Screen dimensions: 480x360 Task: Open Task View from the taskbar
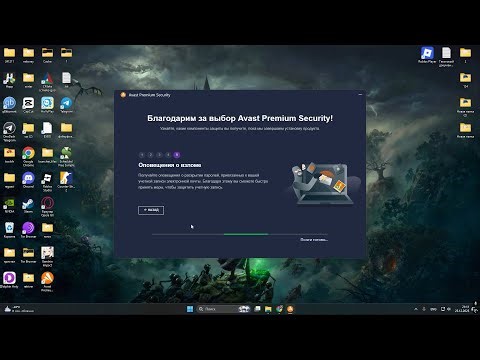[257, 309]
